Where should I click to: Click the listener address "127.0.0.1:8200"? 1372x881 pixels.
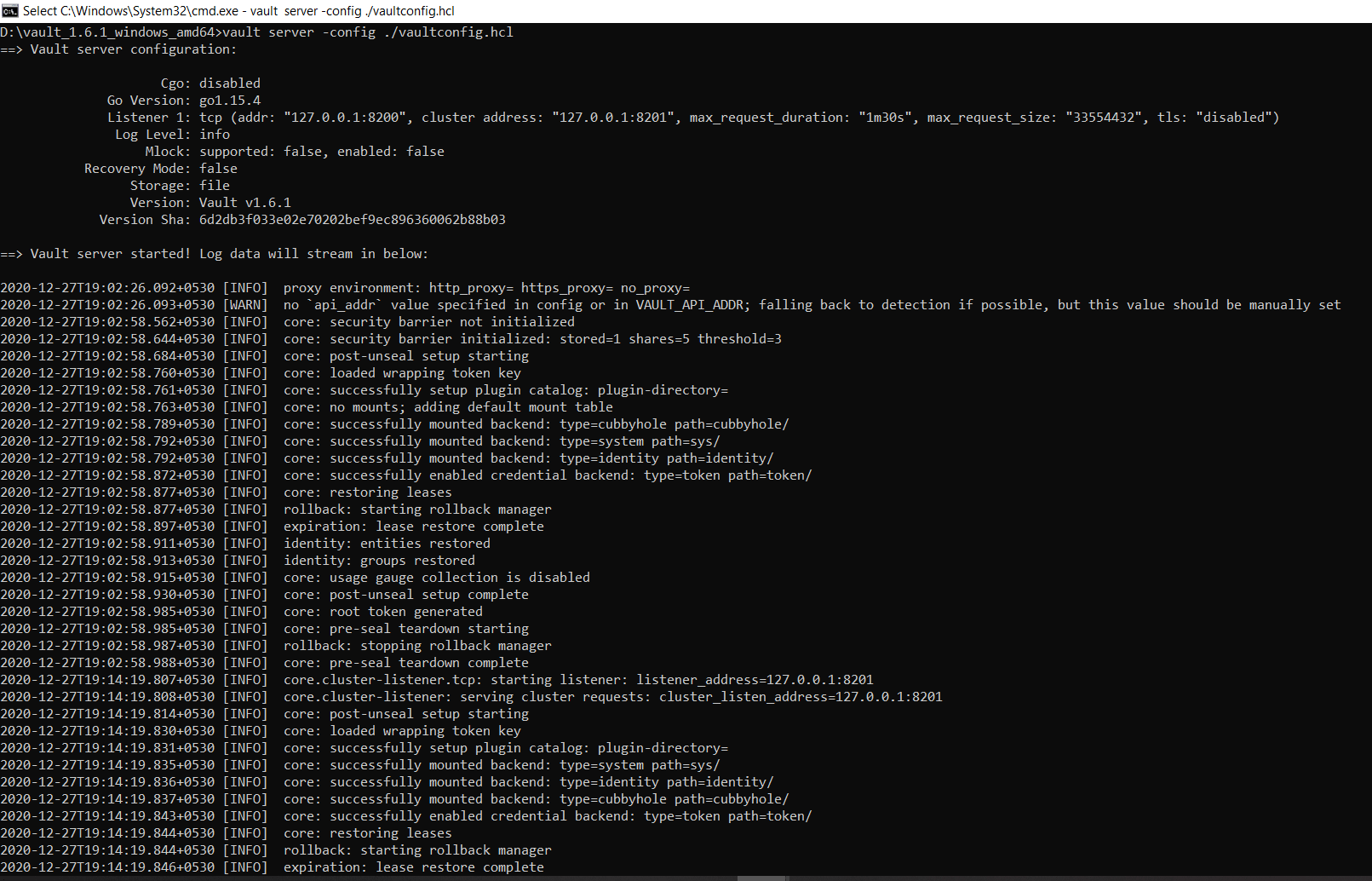348,118
